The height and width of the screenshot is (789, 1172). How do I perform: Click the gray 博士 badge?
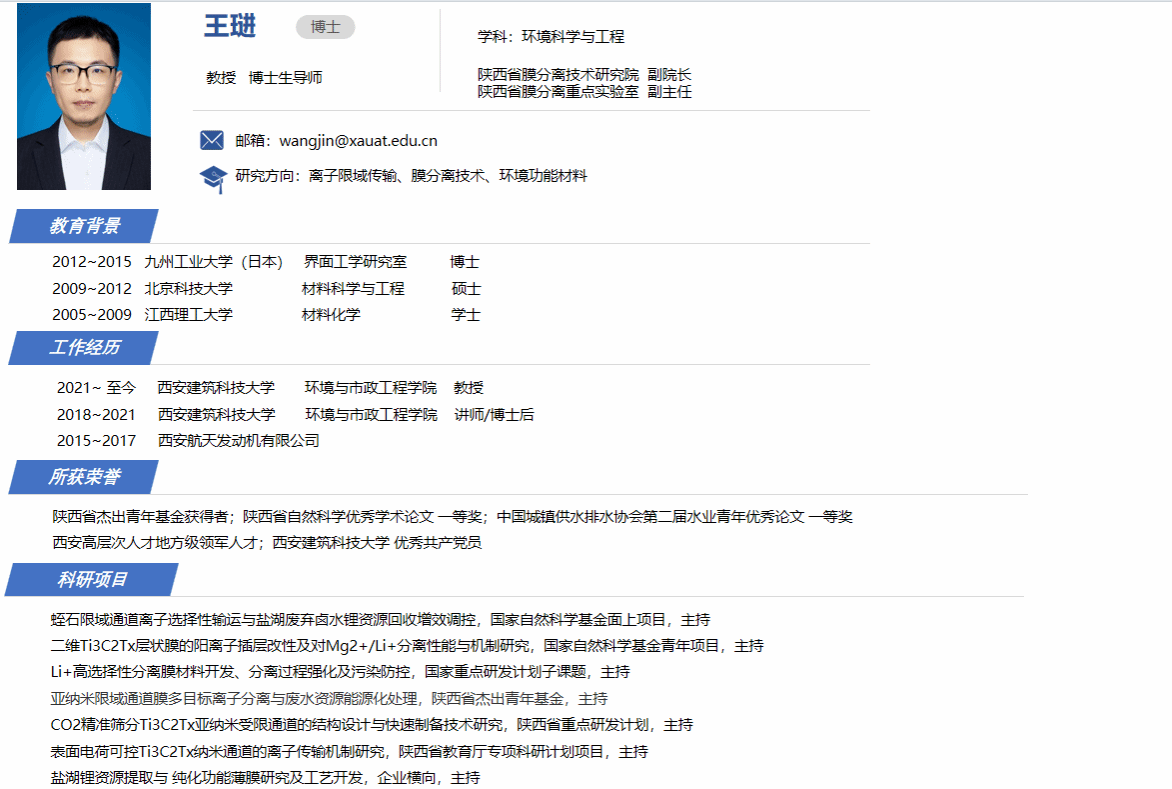click(x=325, y=27)
